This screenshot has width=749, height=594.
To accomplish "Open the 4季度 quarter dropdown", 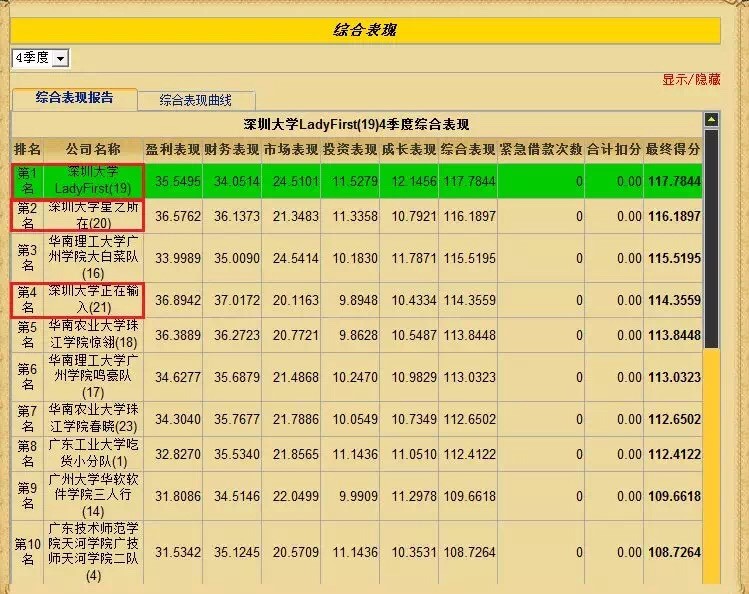I will [41, 58].
